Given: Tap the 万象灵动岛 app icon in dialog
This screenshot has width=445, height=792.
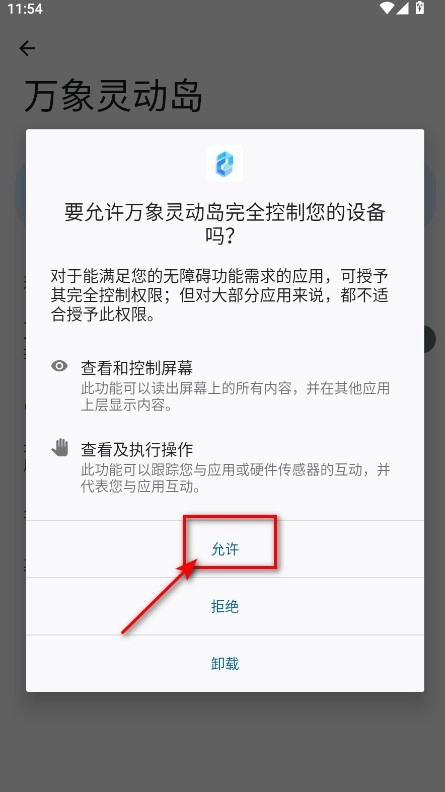Looking at the screenshot, I should [x=225, y=164].
